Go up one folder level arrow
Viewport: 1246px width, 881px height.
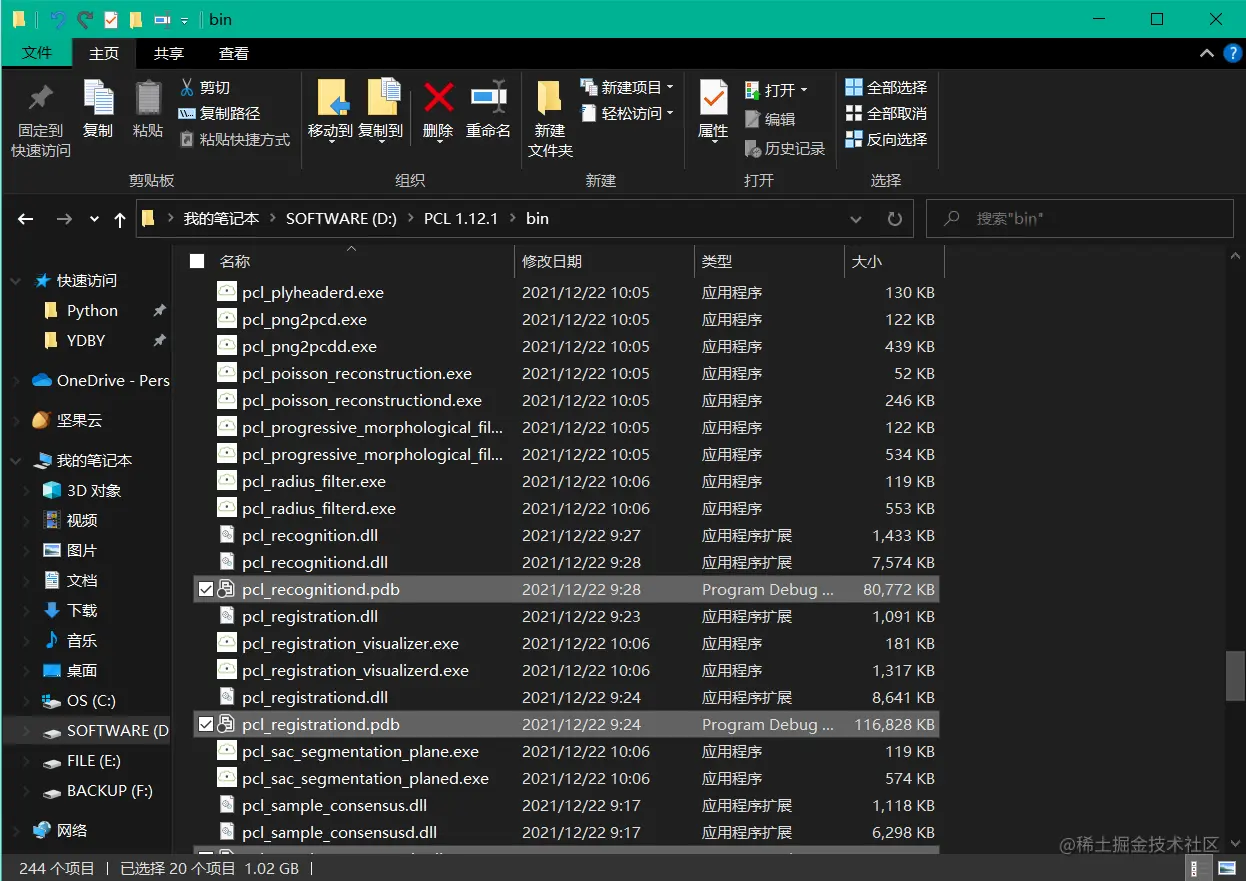[x=120, y=219]
